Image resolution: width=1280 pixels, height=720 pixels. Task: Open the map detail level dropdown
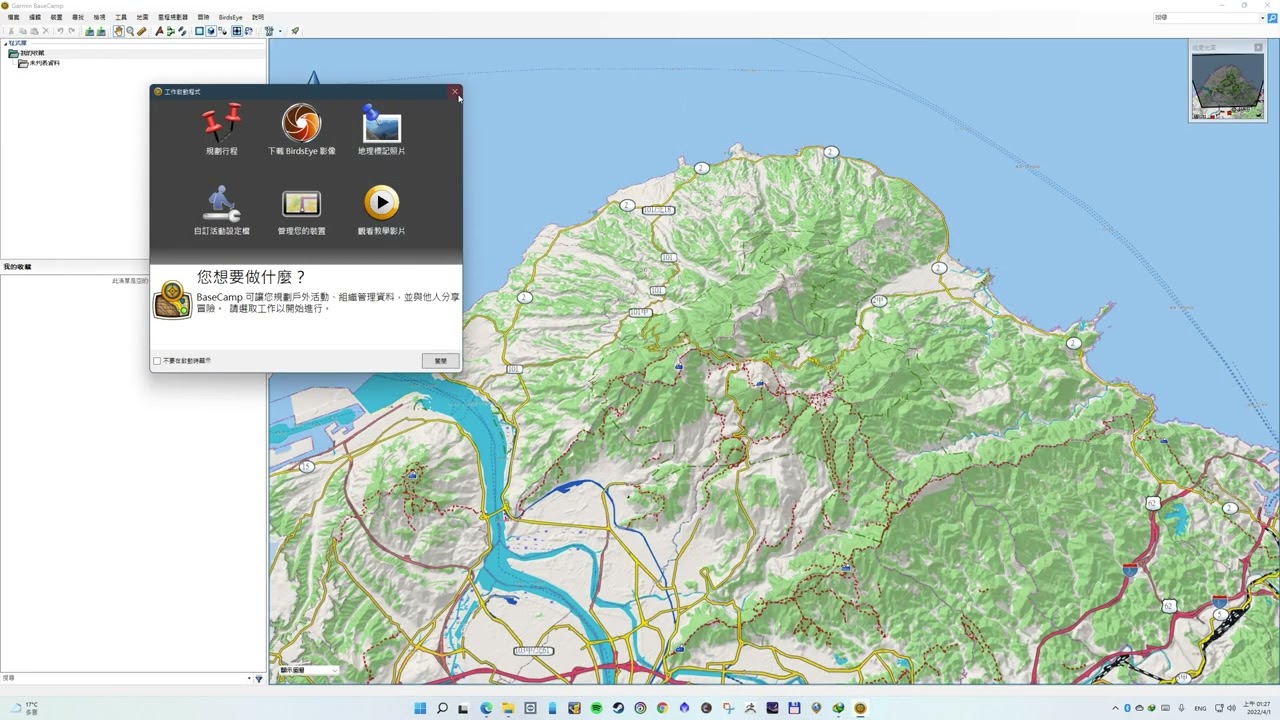(309, 670)
